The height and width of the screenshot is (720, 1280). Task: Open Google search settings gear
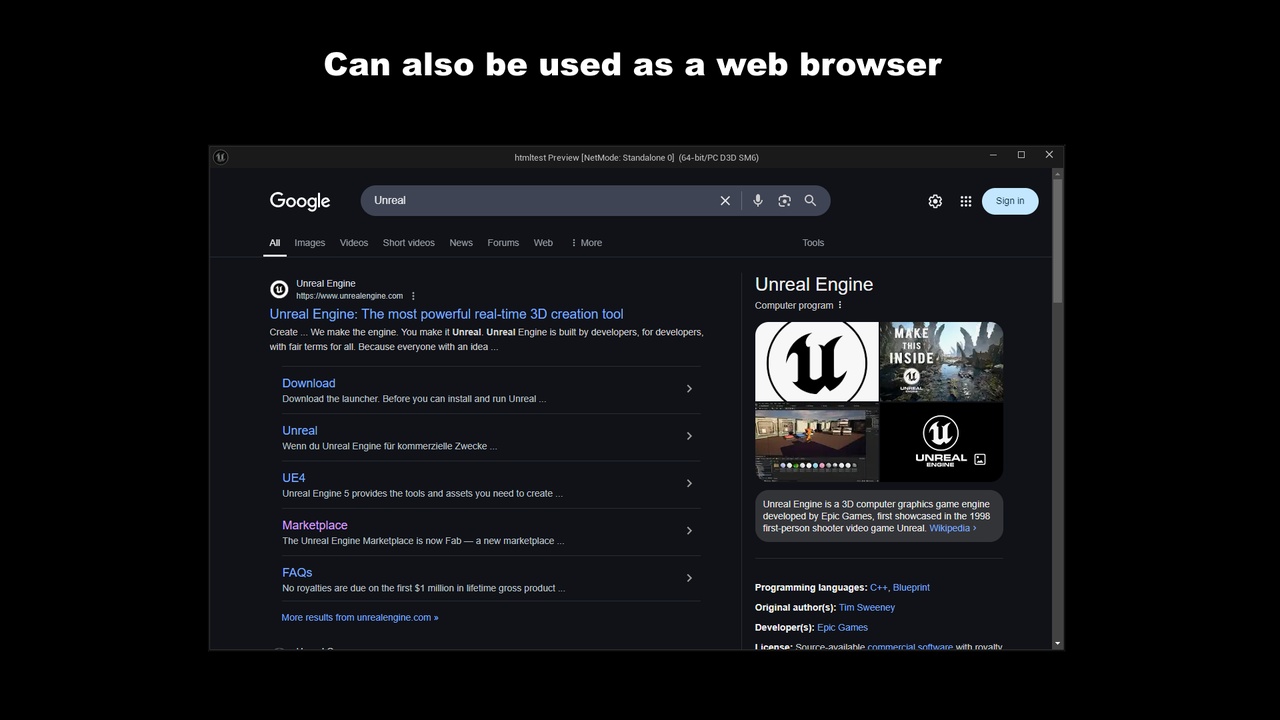[x=934, y=200]
